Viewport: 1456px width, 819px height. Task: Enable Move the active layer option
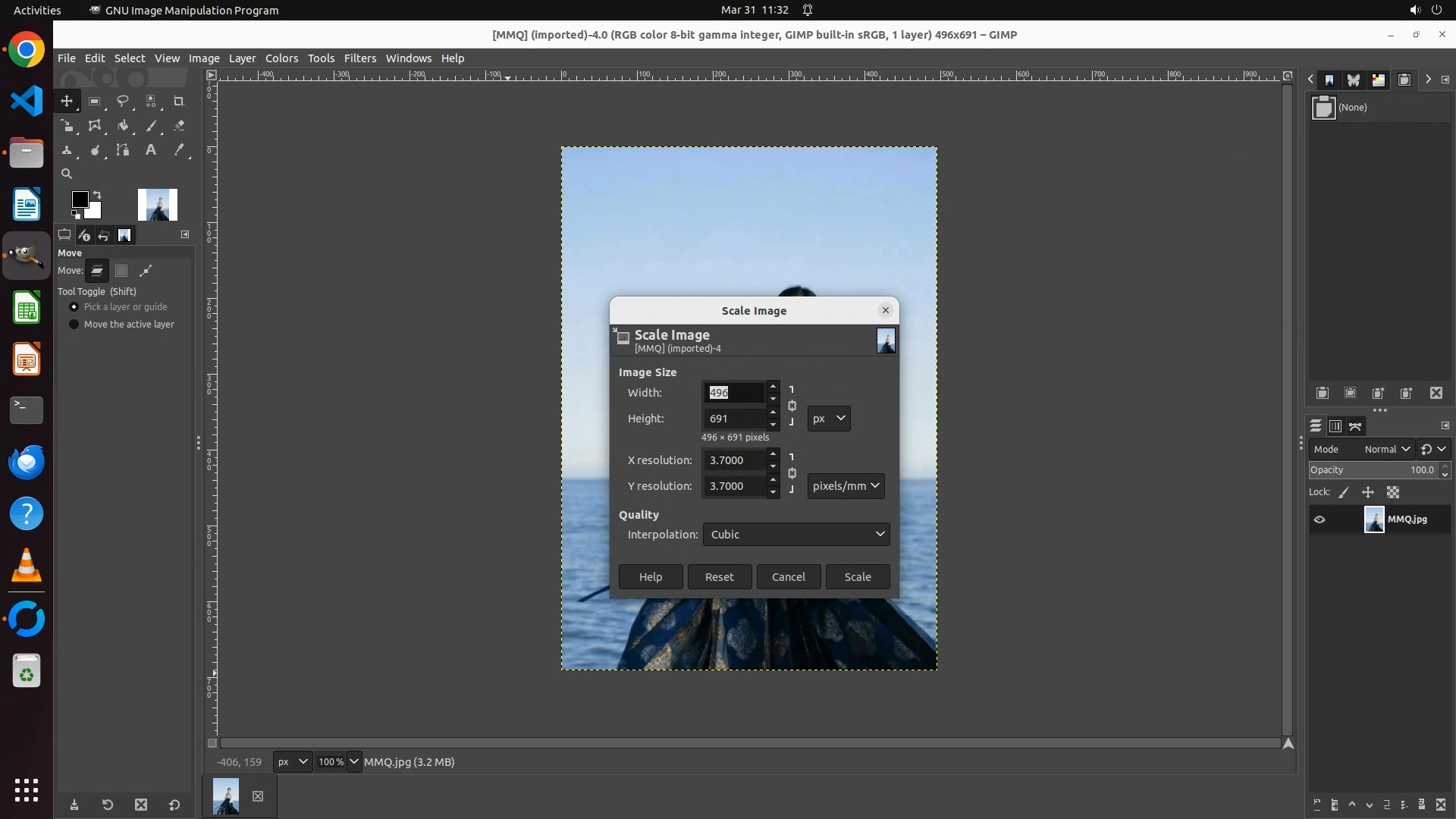click(x=74, y=325)
